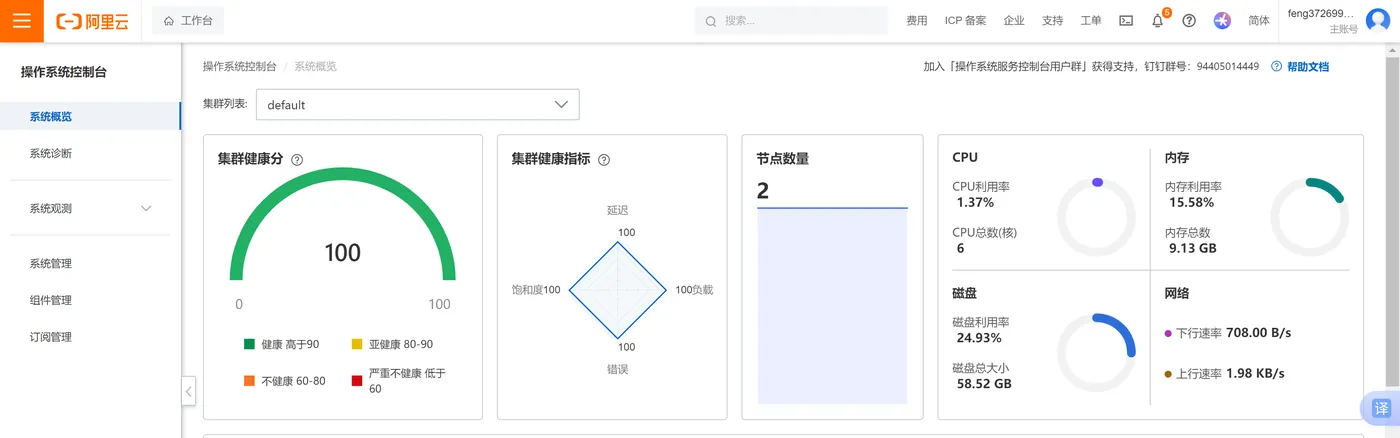Open the 费用 menu
This screenshot has width=1400, height=438.
pos(916,20)
